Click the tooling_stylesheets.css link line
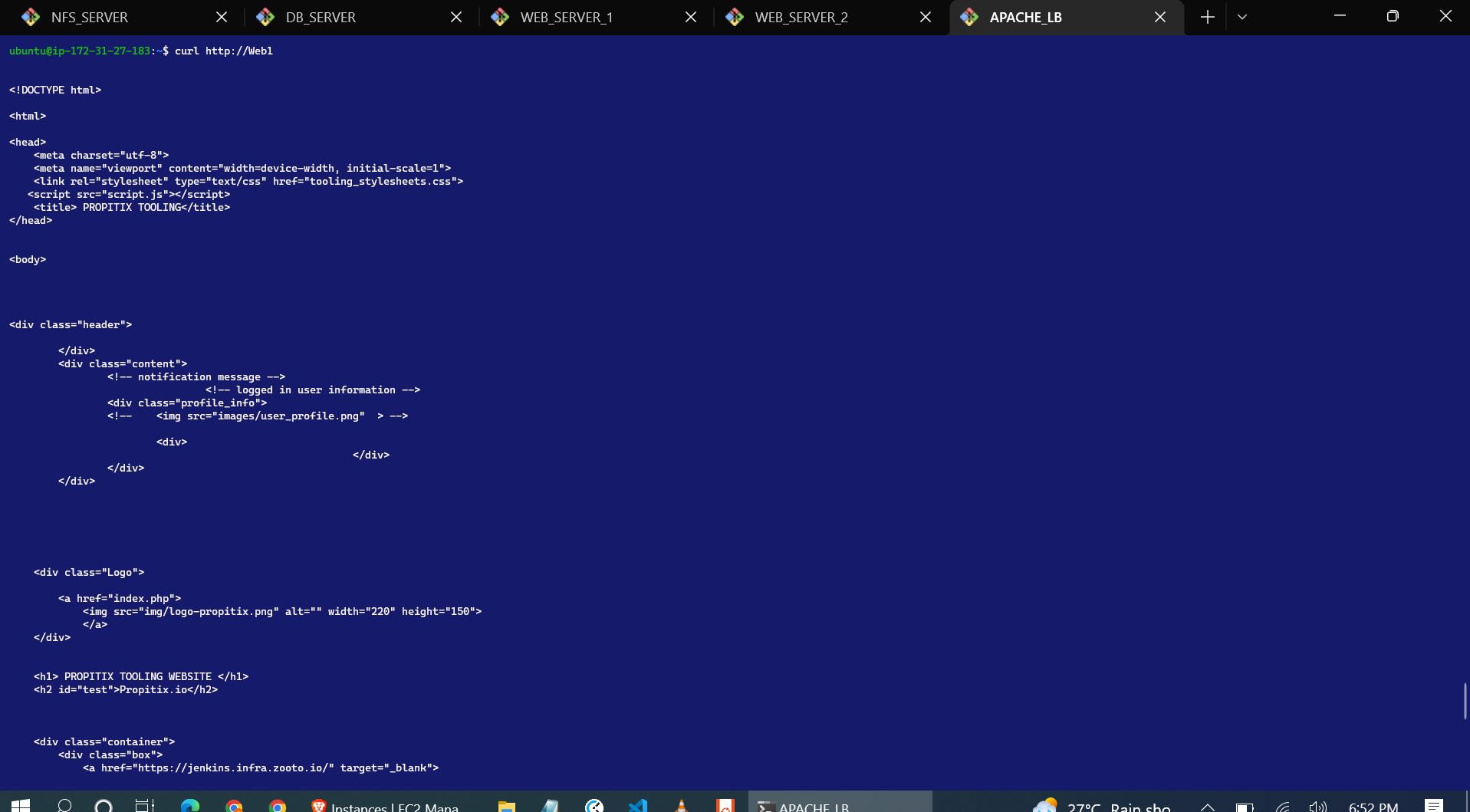 [x=248, y=181]
